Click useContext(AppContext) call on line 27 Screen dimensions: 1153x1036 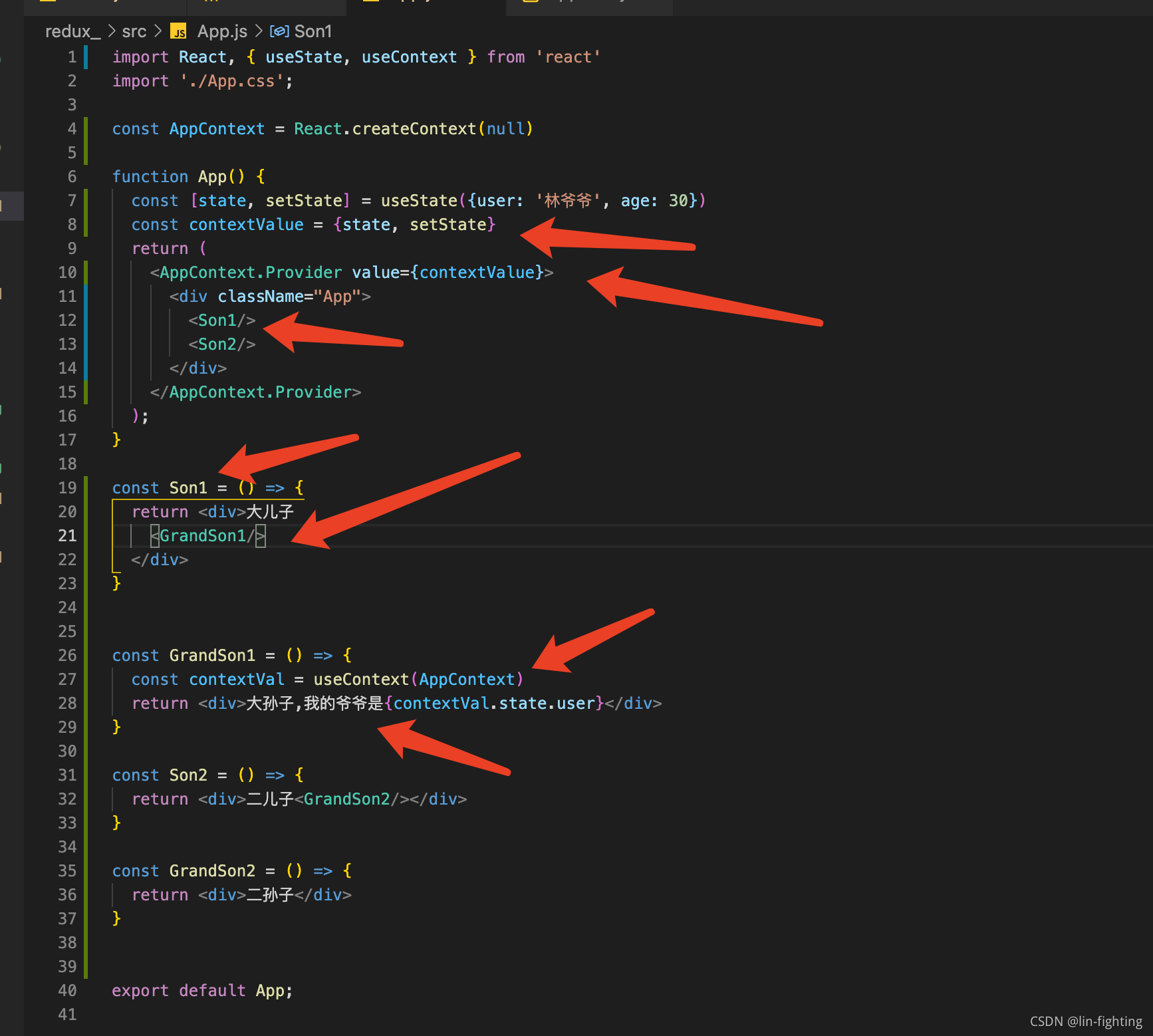[x=418, y=680]
